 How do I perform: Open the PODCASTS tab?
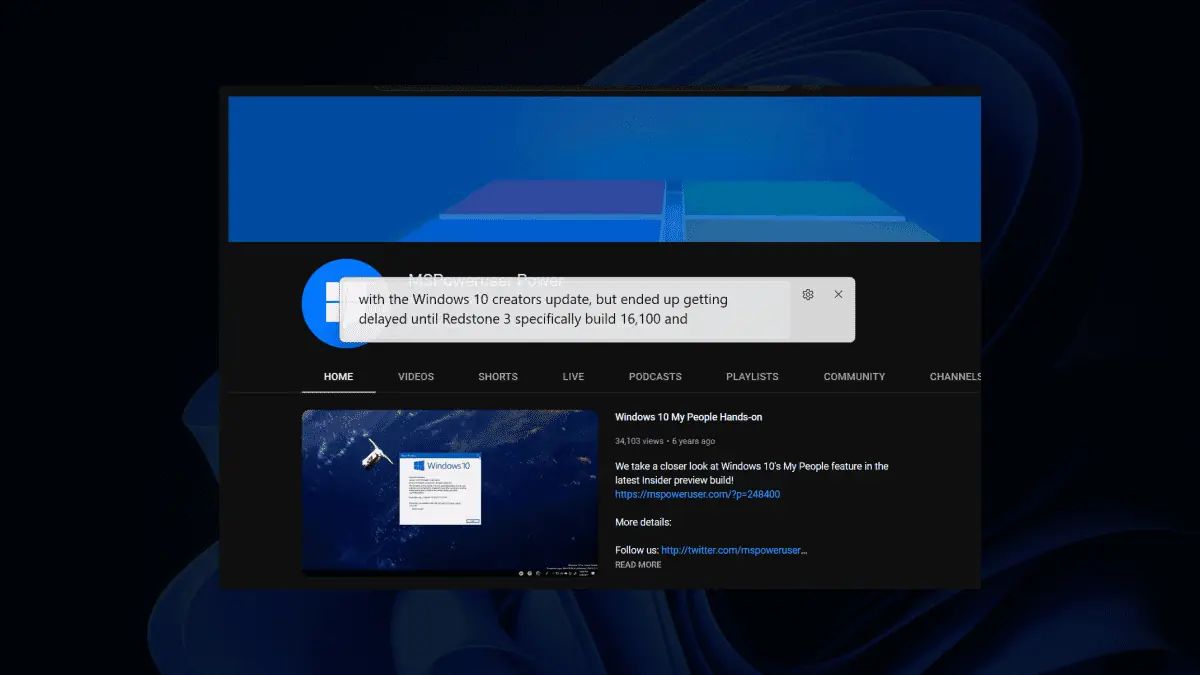[655, 377]
